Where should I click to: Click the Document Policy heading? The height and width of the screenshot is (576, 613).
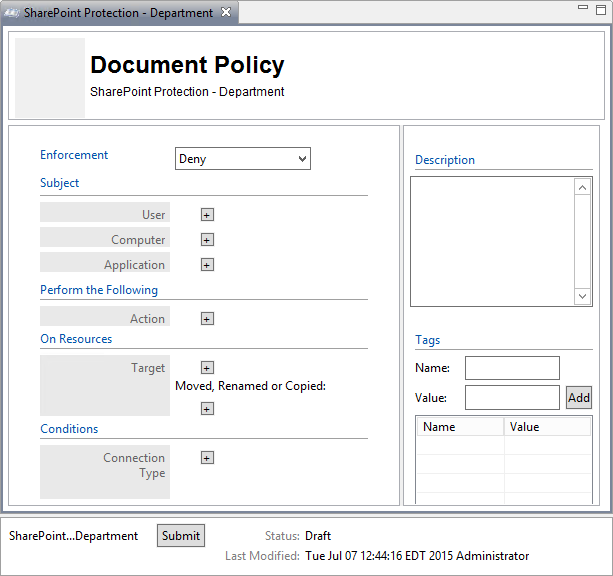(187, 65)
